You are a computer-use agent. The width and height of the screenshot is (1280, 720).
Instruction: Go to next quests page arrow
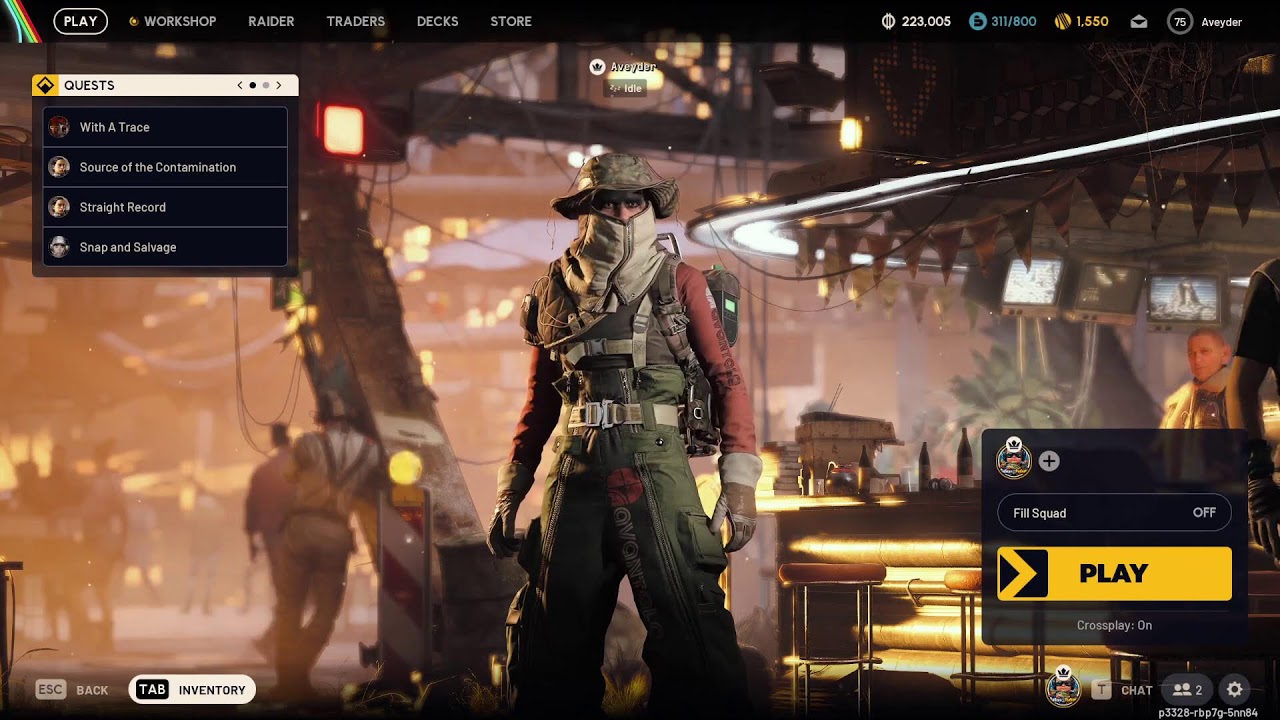coord(278,85)
